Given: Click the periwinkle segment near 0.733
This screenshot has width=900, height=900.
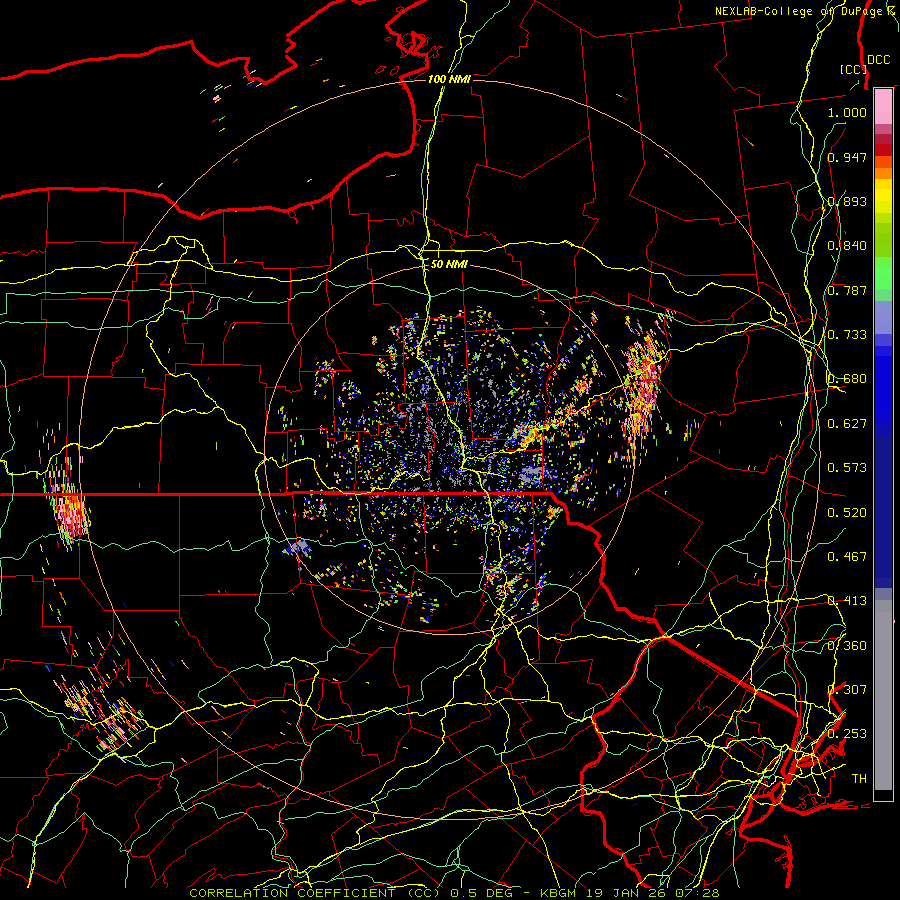Looking at the screenshot, I should tap(883, 317).
